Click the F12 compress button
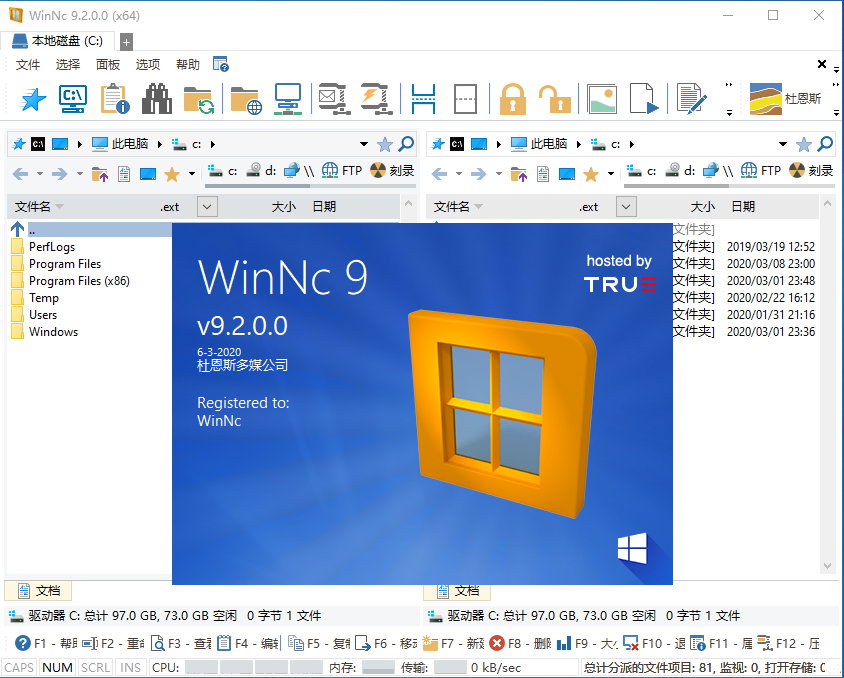This screenshot has width=844, height=678. [790, 643]
